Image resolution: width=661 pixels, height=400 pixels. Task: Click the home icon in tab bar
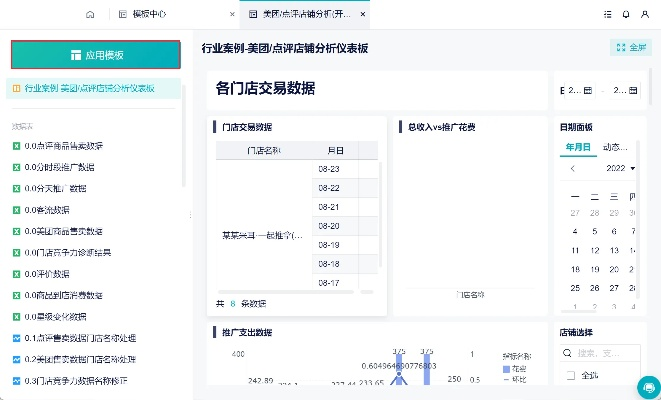pos(90,15)
